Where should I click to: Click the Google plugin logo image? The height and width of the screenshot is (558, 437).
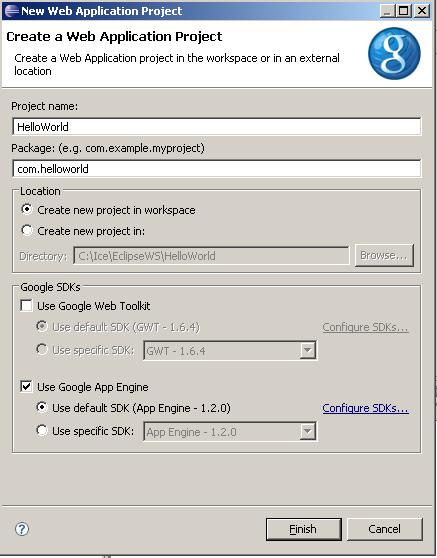point(394,53)
